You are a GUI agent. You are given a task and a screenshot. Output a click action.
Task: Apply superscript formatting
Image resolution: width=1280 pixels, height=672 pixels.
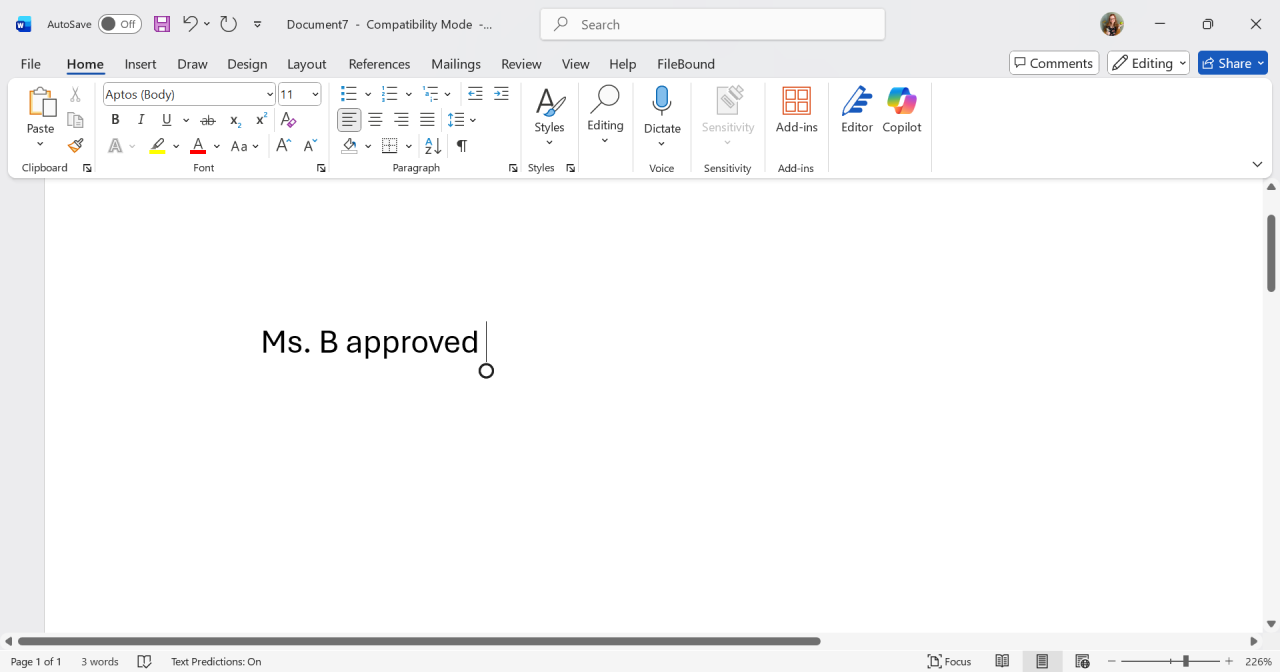[x=261, y=120]
